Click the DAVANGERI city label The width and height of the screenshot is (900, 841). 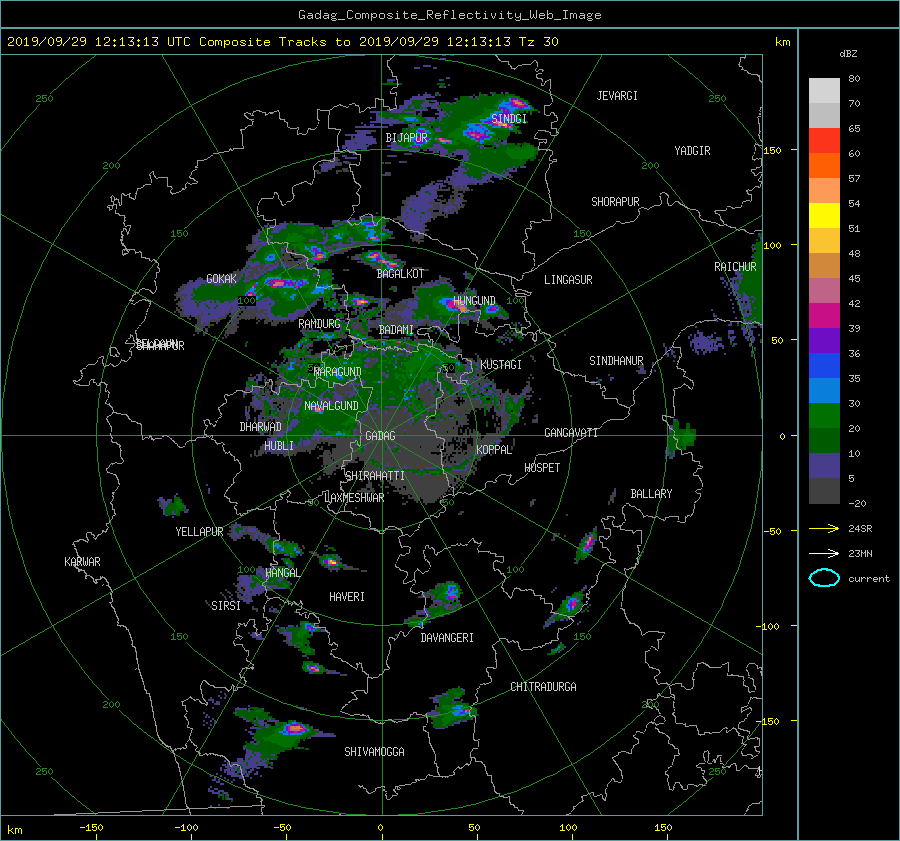pyautogui.click(x=447, y=638)
